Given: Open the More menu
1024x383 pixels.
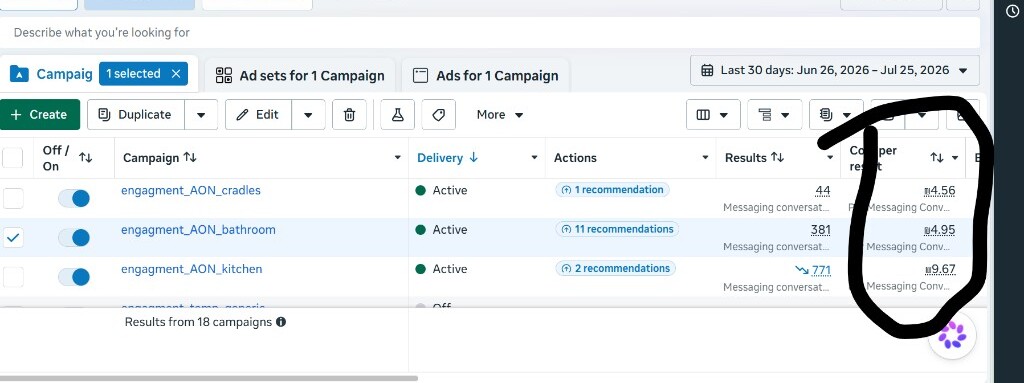Looking at the screenshot, I should tap(500, 115).
